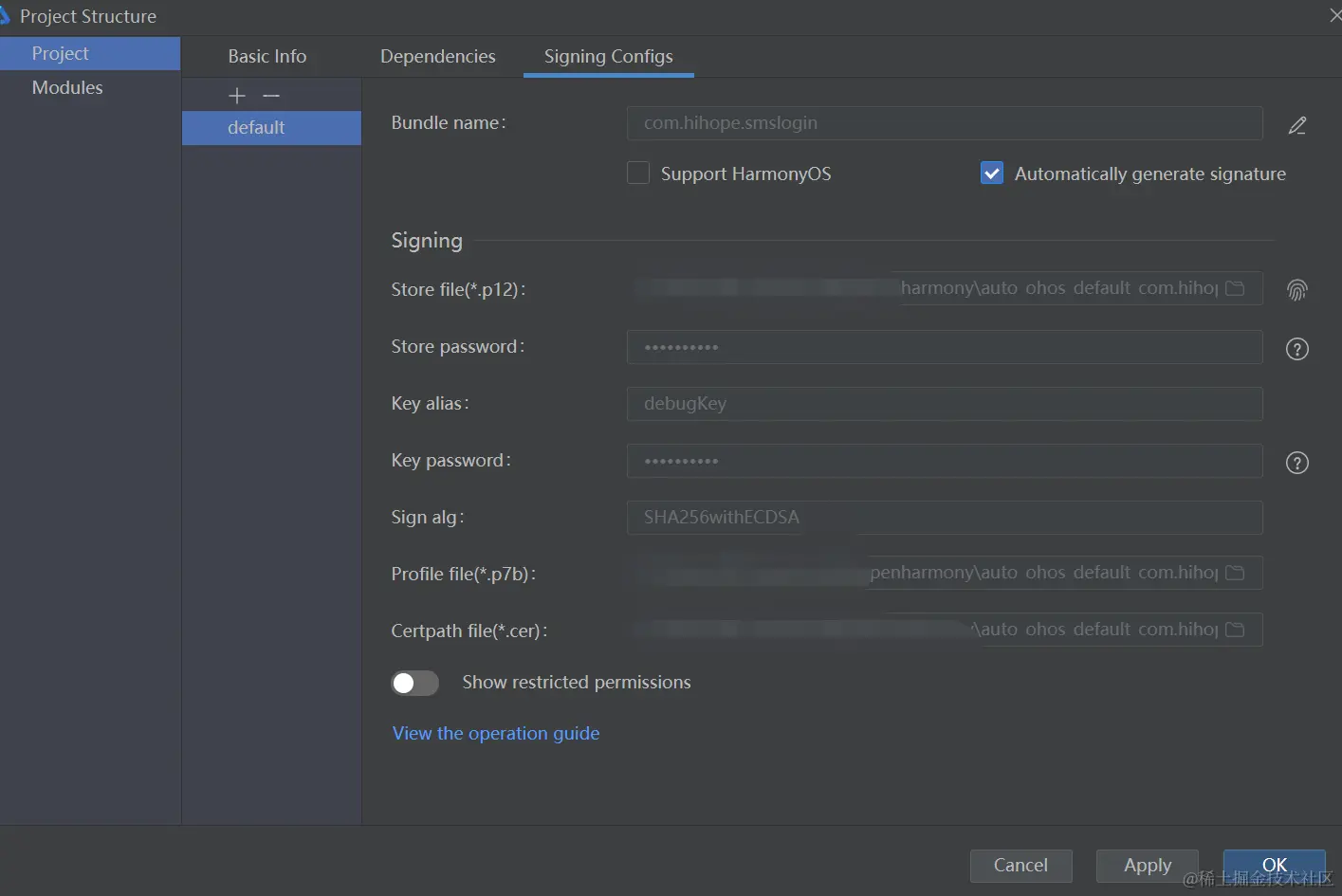Toggle Show restricted permissions switch
This screenshot has width=1342, height=896.
tap(415, 683)
